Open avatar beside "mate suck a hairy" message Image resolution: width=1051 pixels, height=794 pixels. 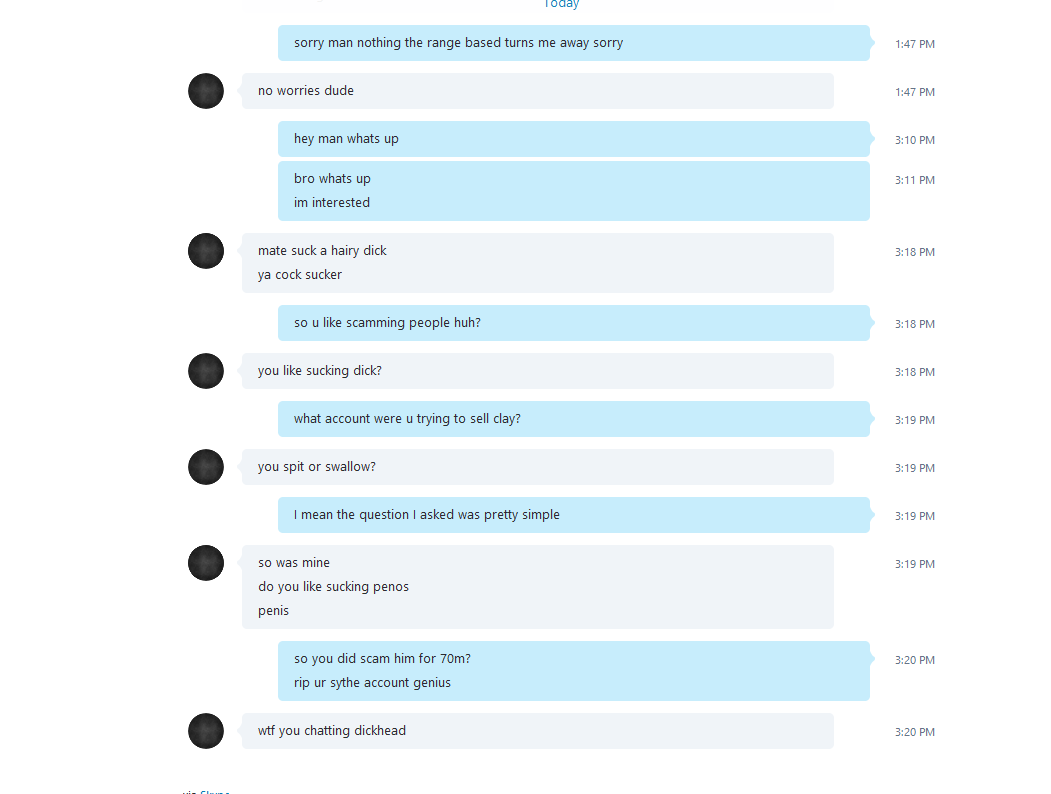click(206, 251)
